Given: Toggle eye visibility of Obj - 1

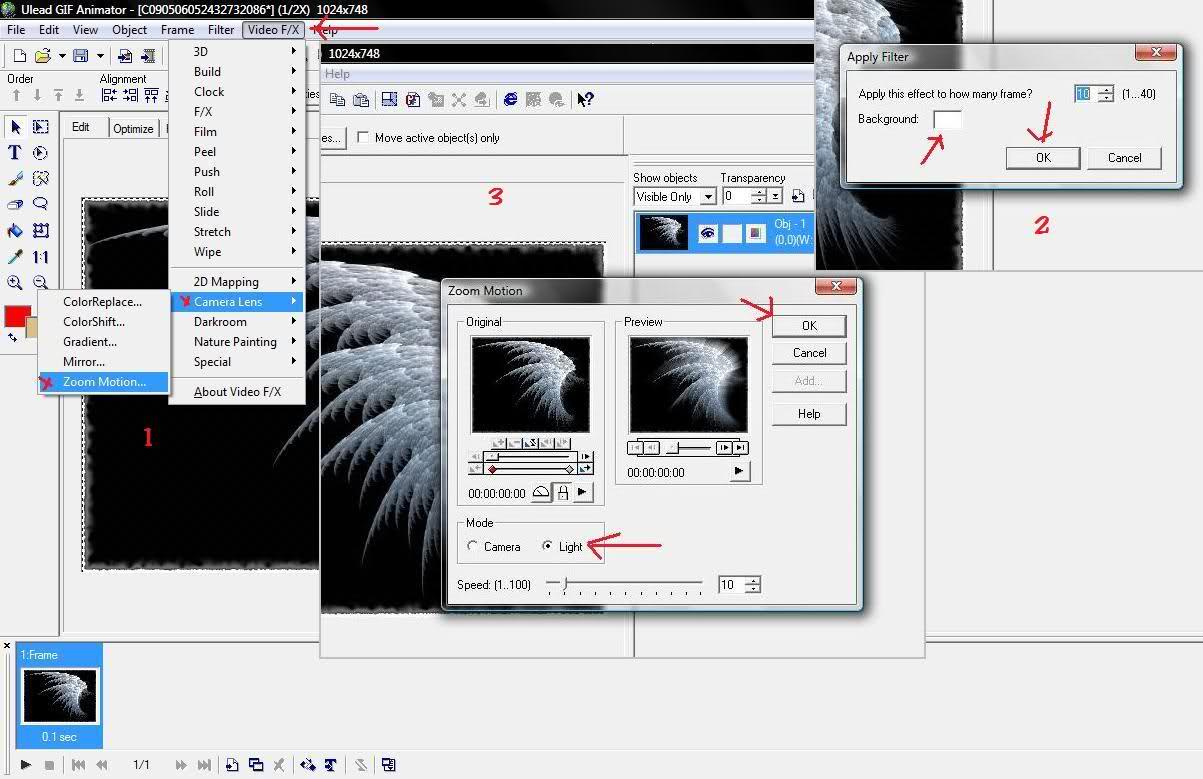Looking at the screenshot, I should 708,233.
